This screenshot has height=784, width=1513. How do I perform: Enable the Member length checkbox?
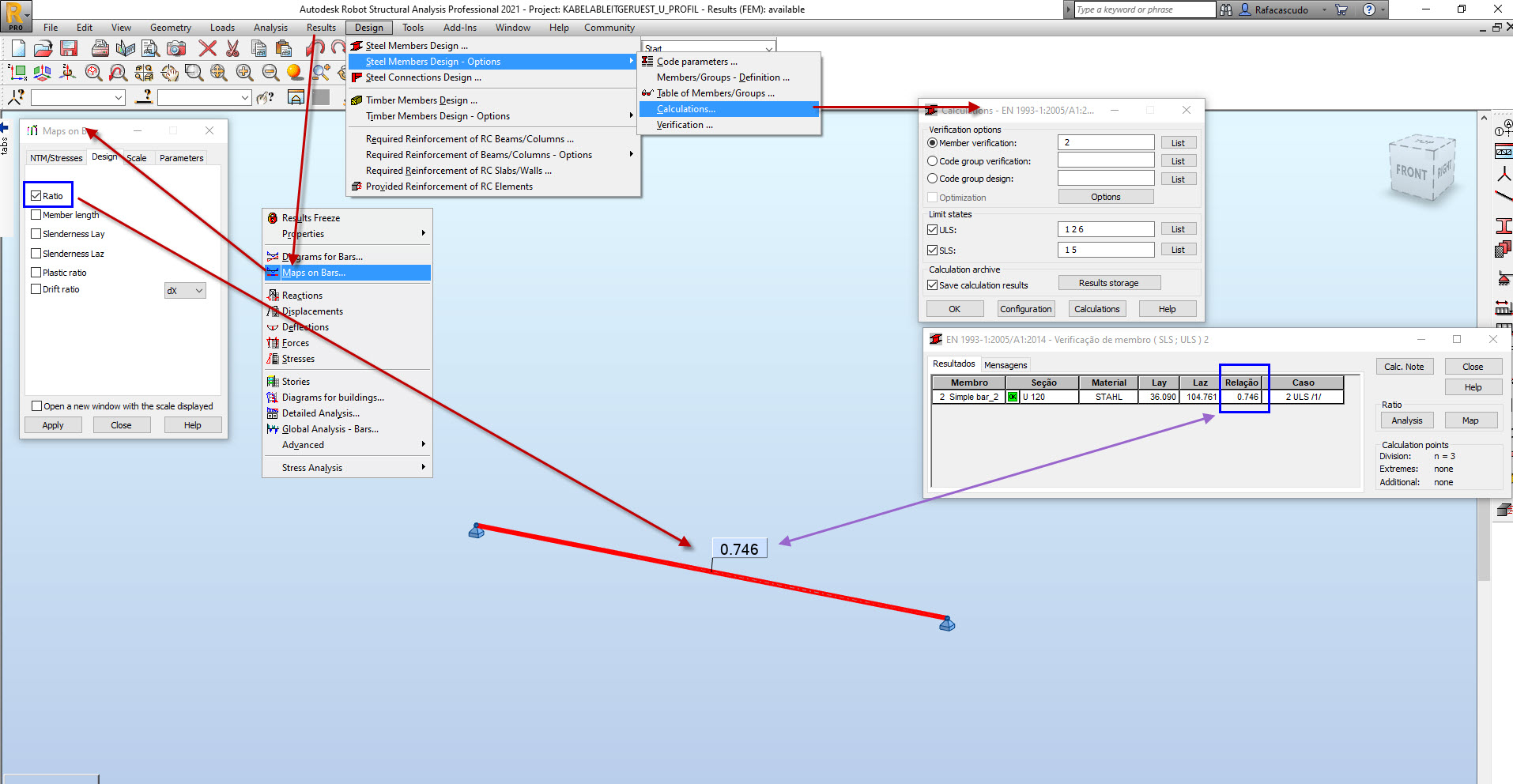coord(36,214)
